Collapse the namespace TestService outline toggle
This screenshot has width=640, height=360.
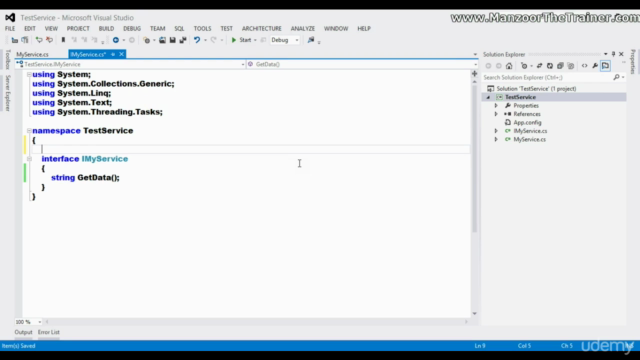[29, 131]
